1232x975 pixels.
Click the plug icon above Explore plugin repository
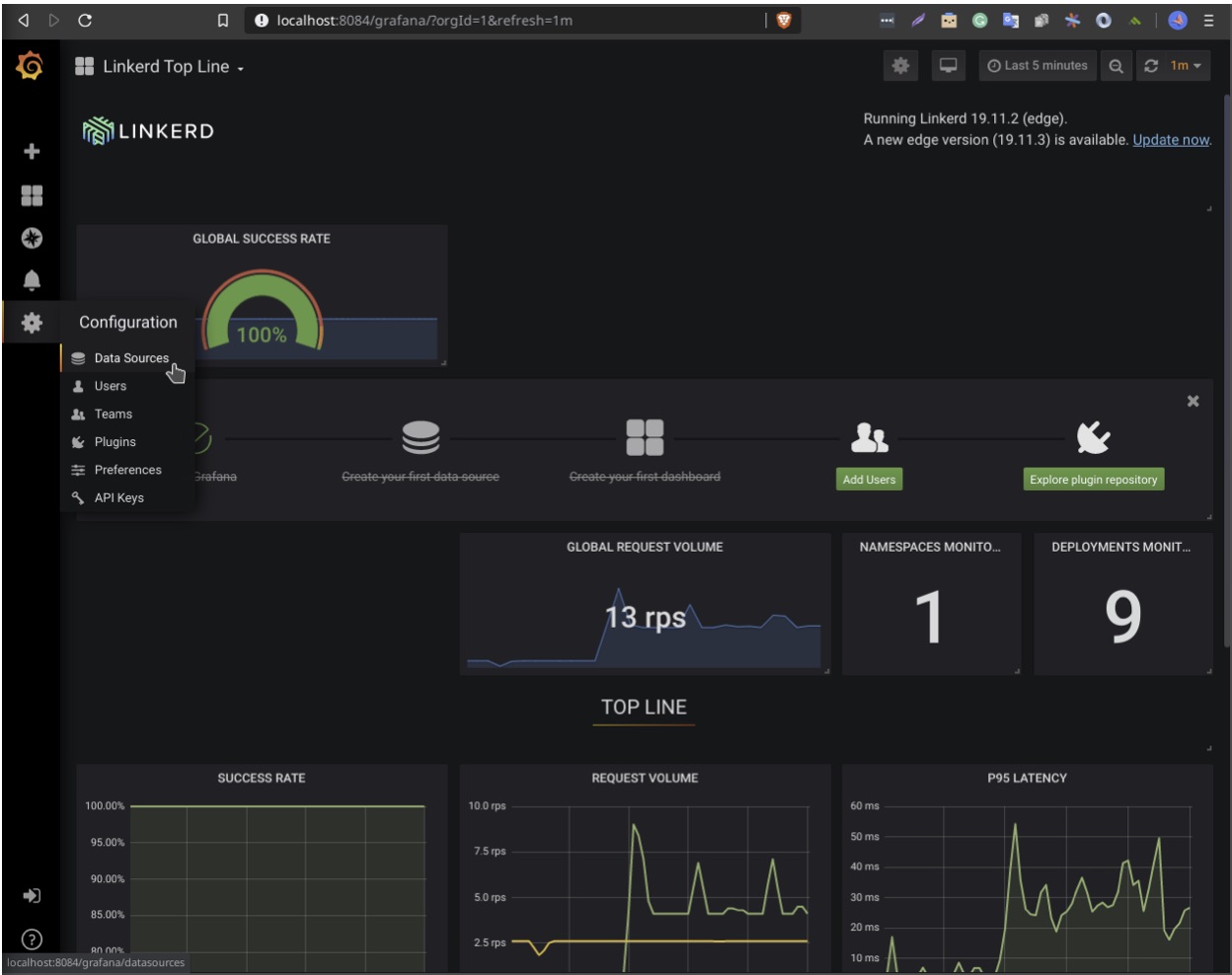[1094, 437]
